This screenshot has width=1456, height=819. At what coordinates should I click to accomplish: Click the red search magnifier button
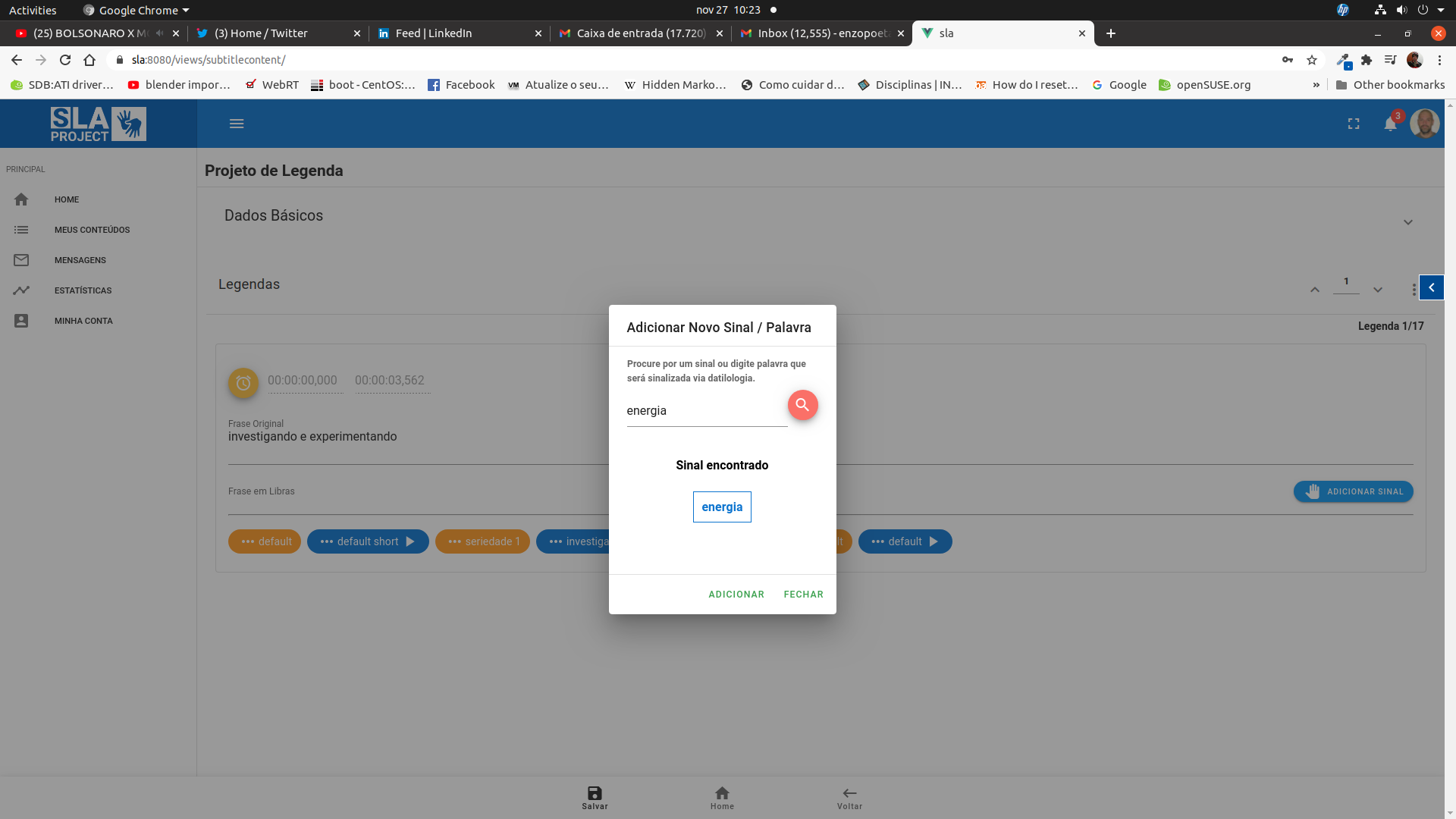802,405
